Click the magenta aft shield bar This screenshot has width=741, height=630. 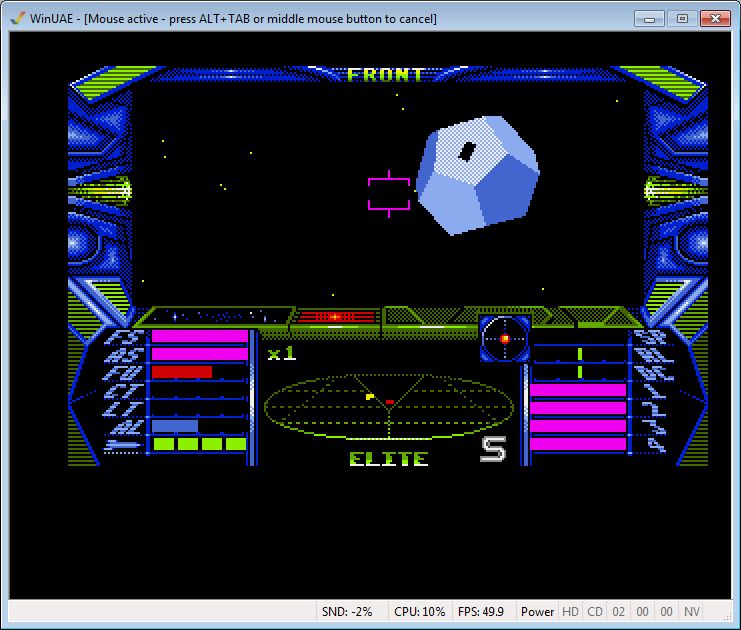coord(200,354)
